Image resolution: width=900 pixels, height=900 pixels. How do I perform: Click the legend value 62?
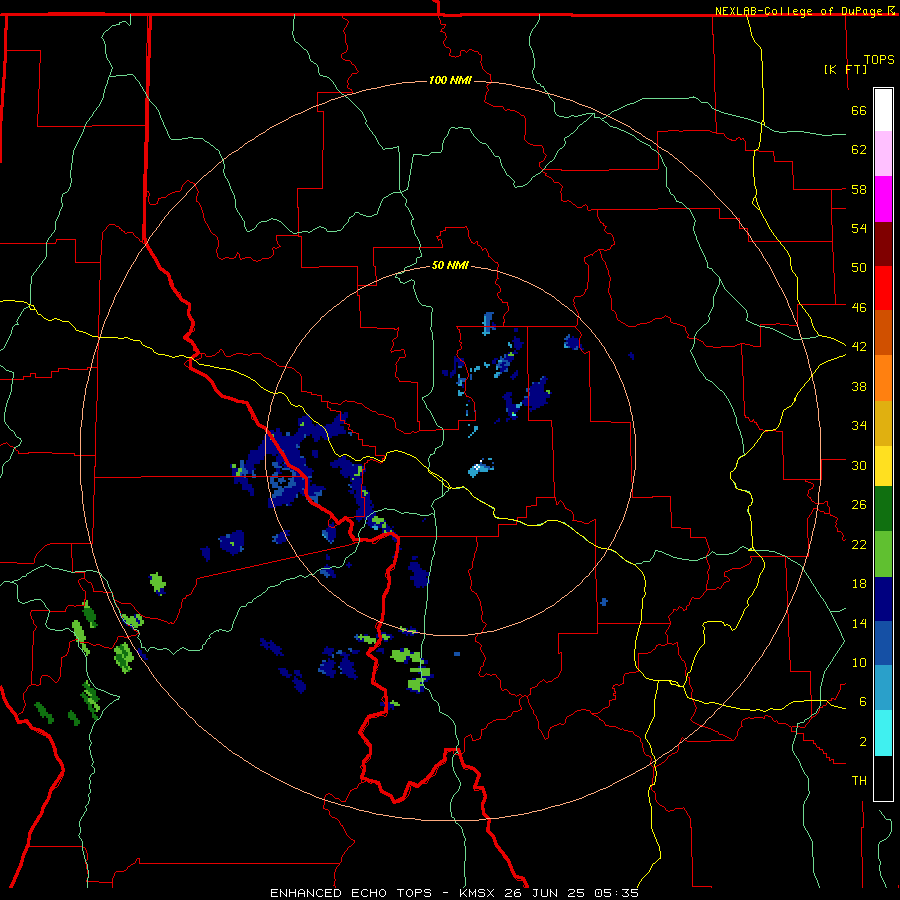pyautogui.click(x=859, y=150)
